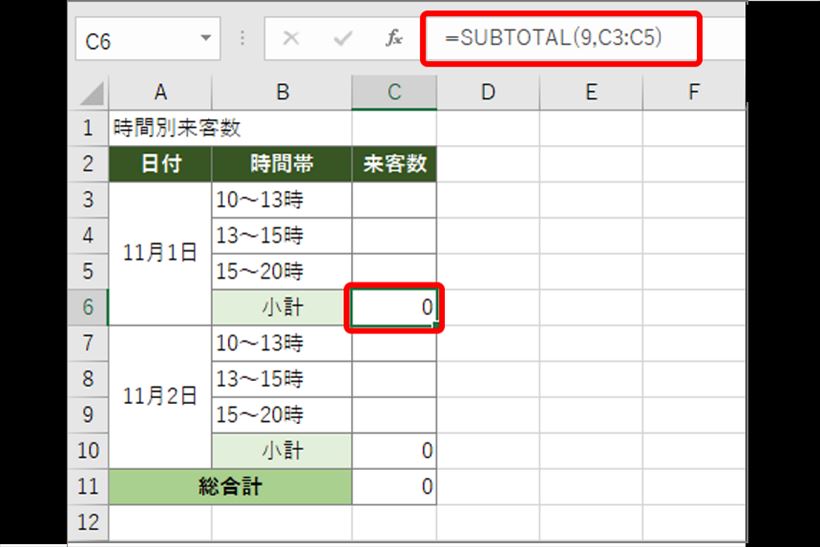Select column D header

[x=488, y=93]
